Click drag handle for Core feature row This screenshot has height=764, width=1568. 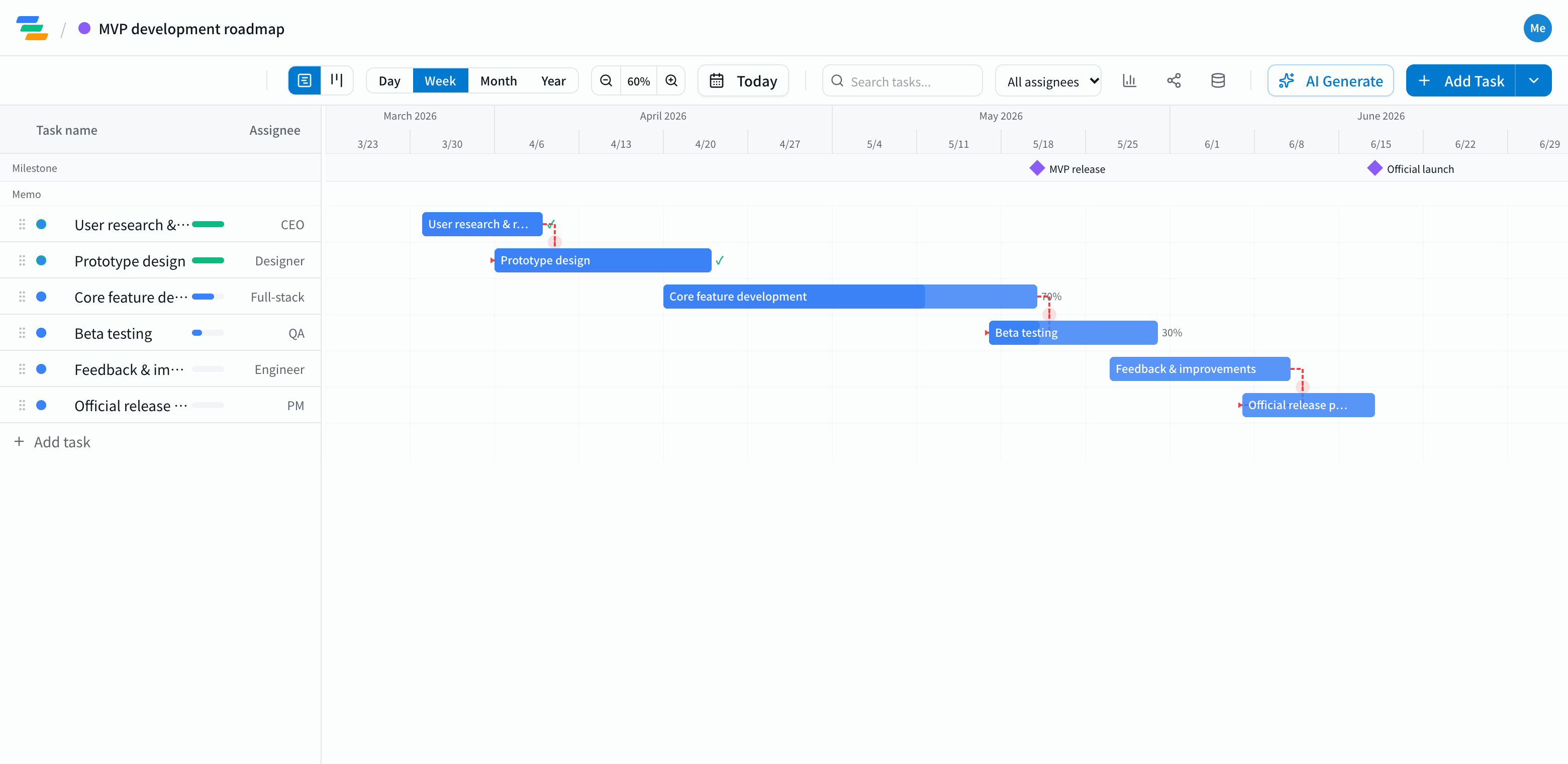coord(22,297)
